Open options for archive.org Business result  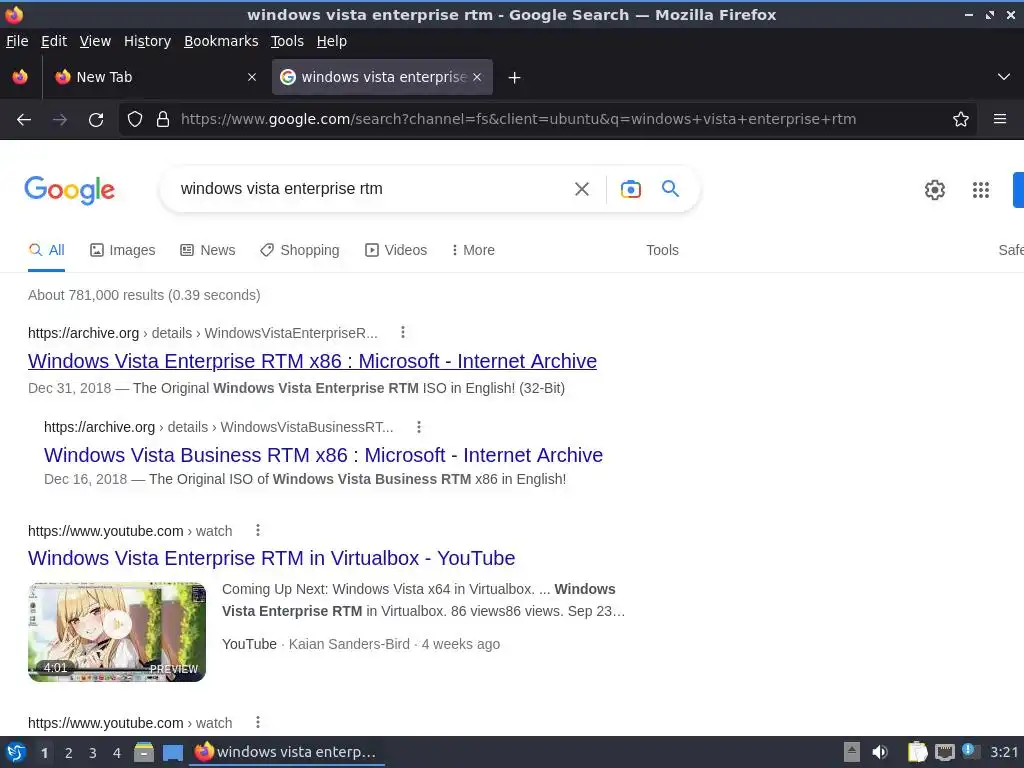[419, 427]
